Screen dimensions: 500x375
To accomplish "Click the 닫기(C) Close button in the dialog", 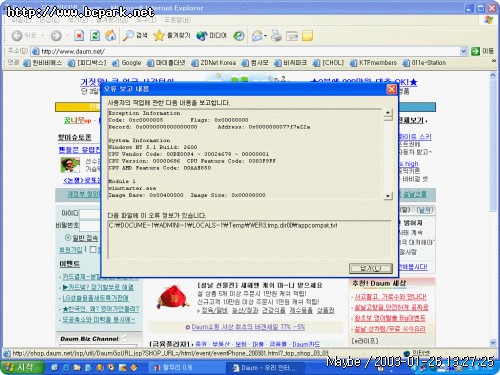I will pyautogui.click(x=371, y=268).
